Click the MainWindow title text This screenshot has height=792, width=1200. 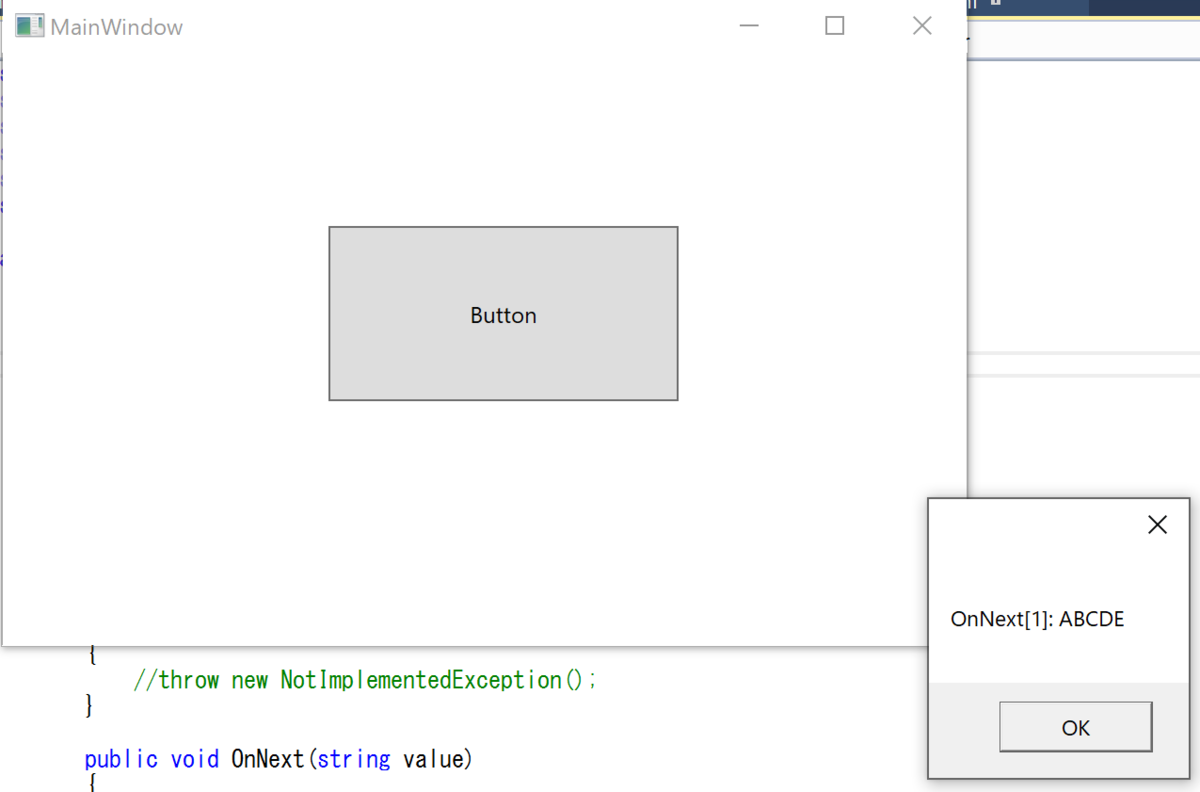coord(117,27)
